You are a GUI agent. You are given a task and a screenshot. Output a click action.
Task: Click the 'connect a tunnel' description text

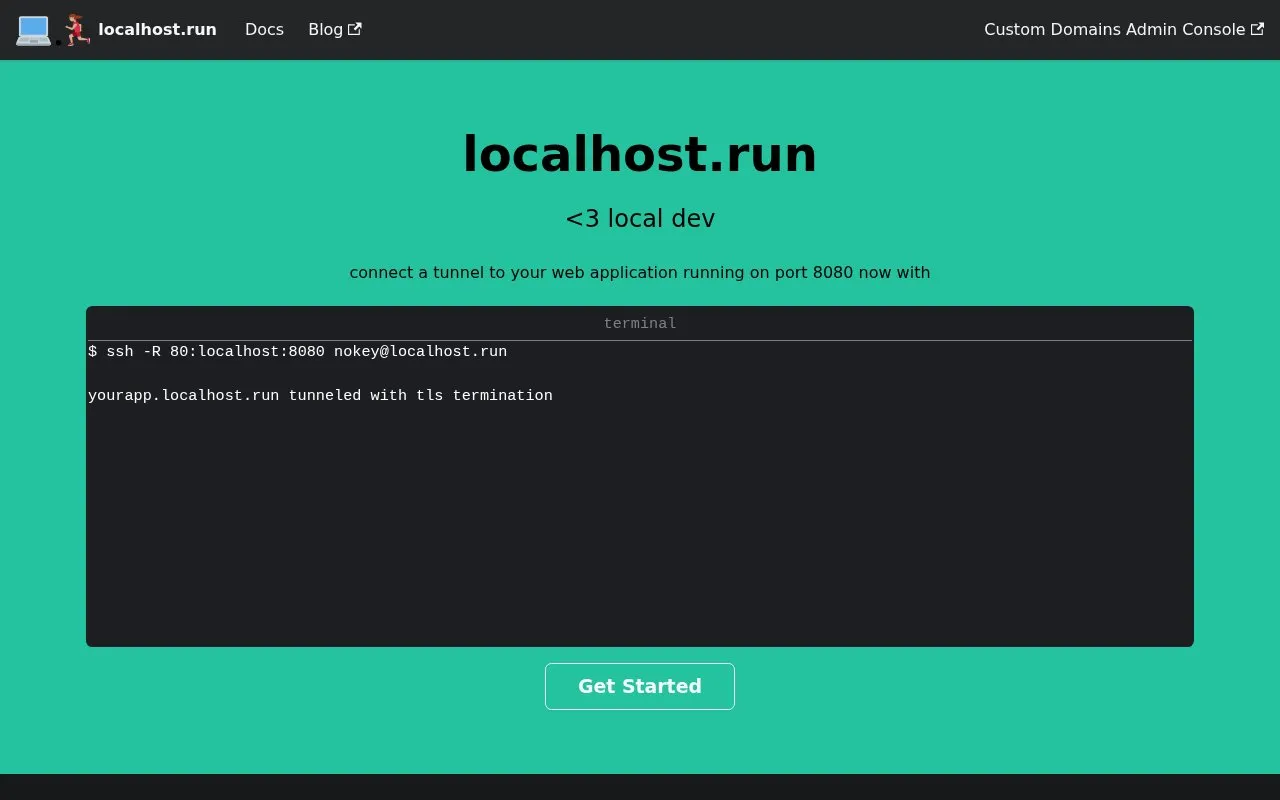640,272
